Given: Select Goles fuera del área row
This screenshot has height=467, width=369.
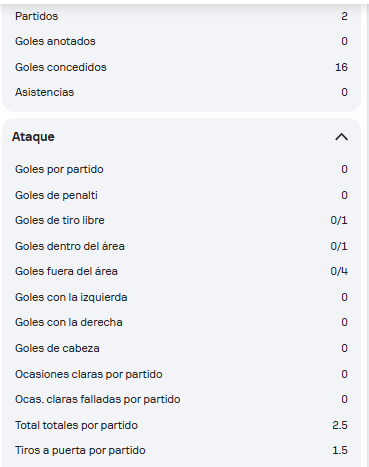Looking at the screenshot, I should [x=181, y=271].
